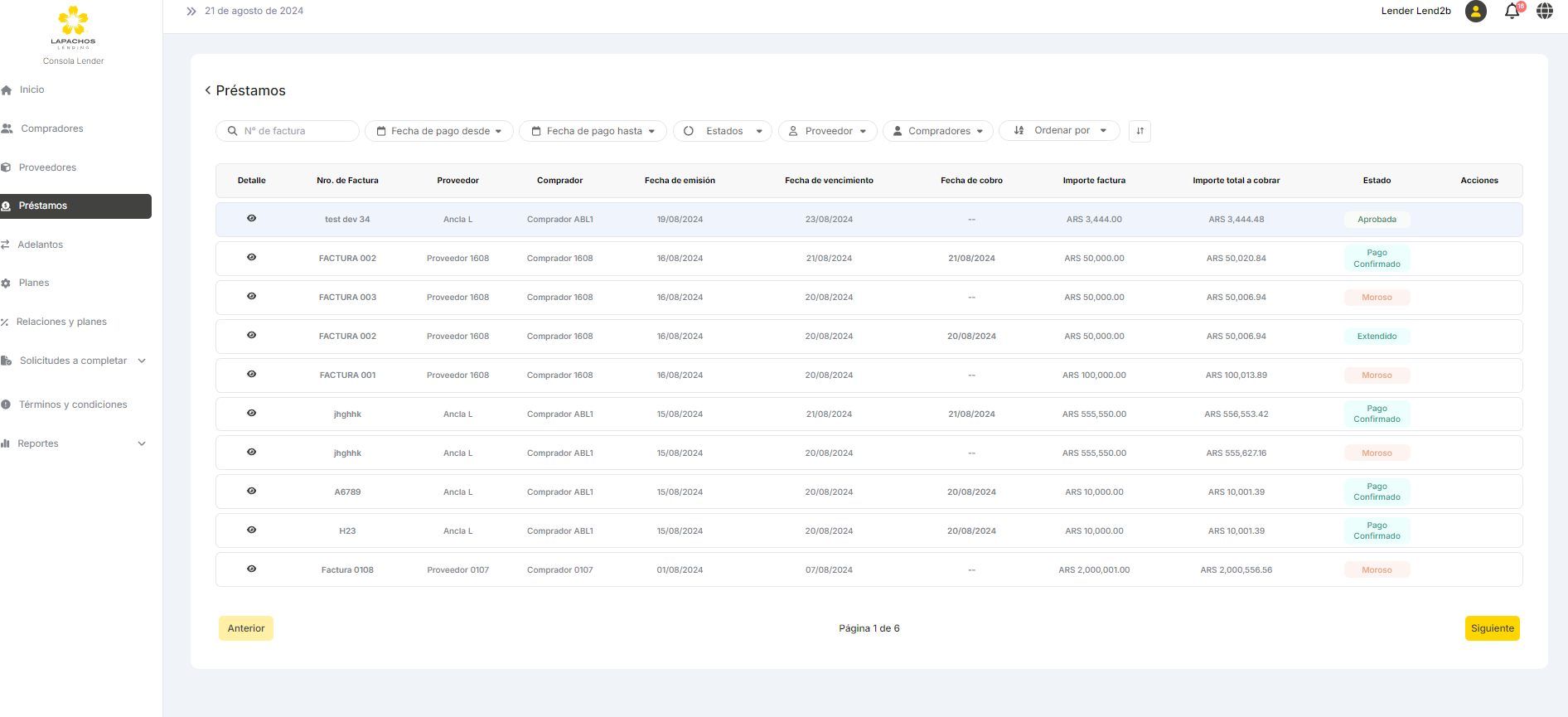Show details eye icon for Factura 0108
This screenshot has width=1568, height=717.
[251, 569]
